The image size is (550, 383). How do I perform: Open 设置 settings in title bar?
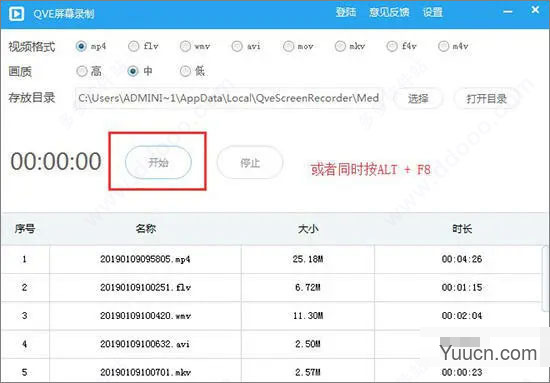[x=432, y=12]
